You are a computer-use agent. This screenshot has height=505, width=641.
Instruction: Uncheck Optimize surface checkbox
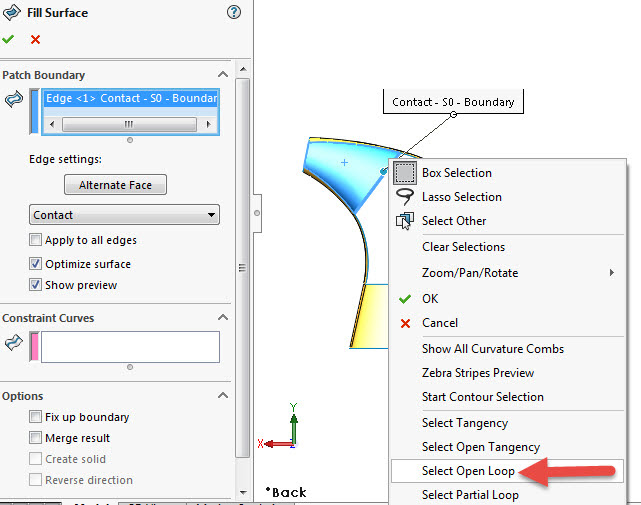35,264
